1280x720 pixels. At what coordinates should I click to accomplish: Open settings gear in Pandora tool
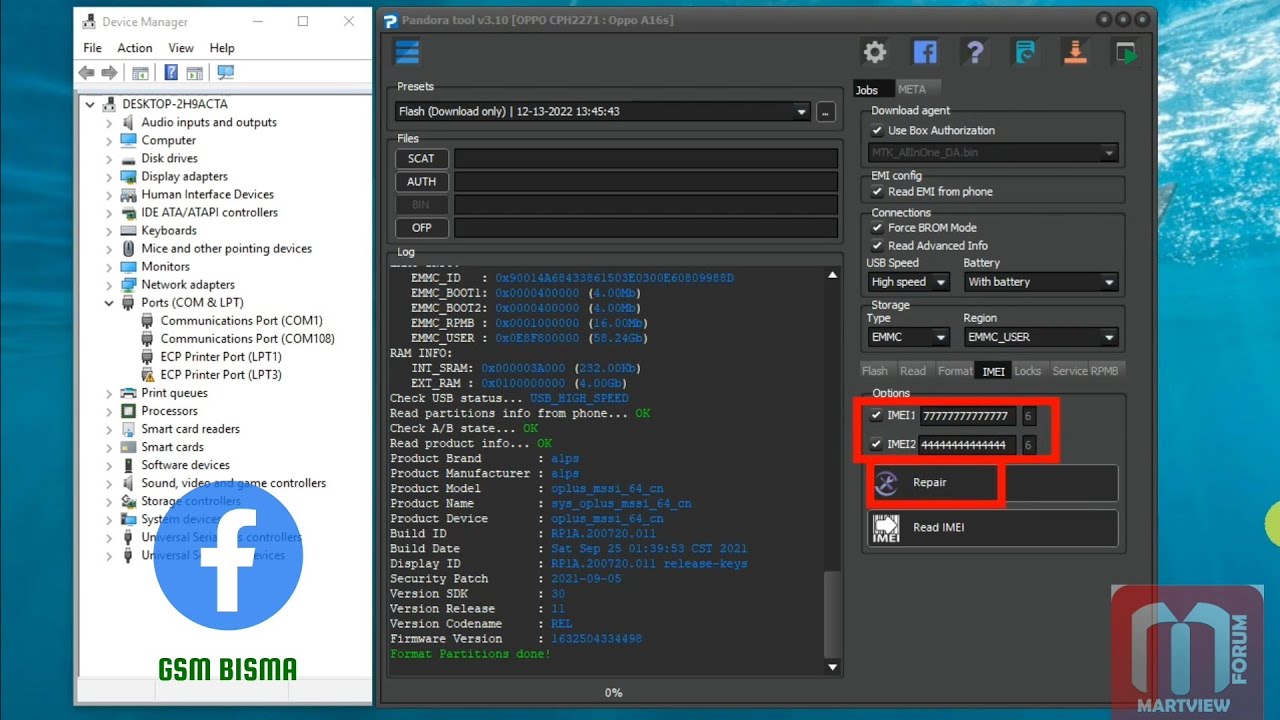[x=875, y=52]
